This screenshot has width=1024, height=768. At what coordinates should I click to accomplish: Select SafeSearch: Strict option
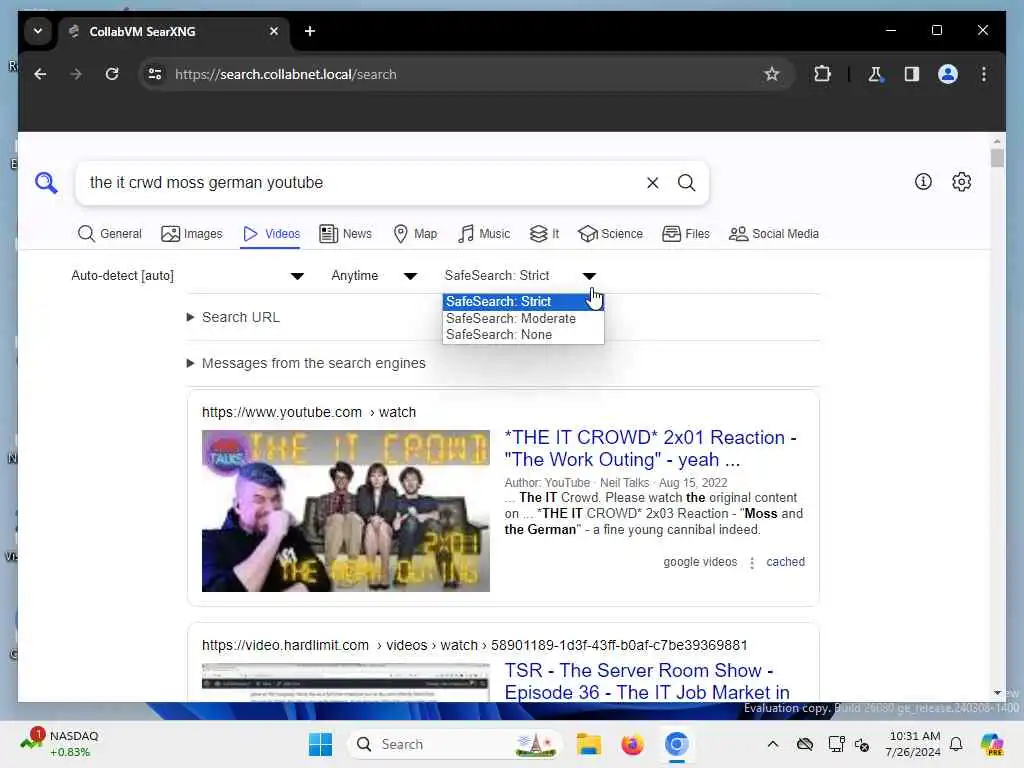pyautogui.click(x=523, y=302)
